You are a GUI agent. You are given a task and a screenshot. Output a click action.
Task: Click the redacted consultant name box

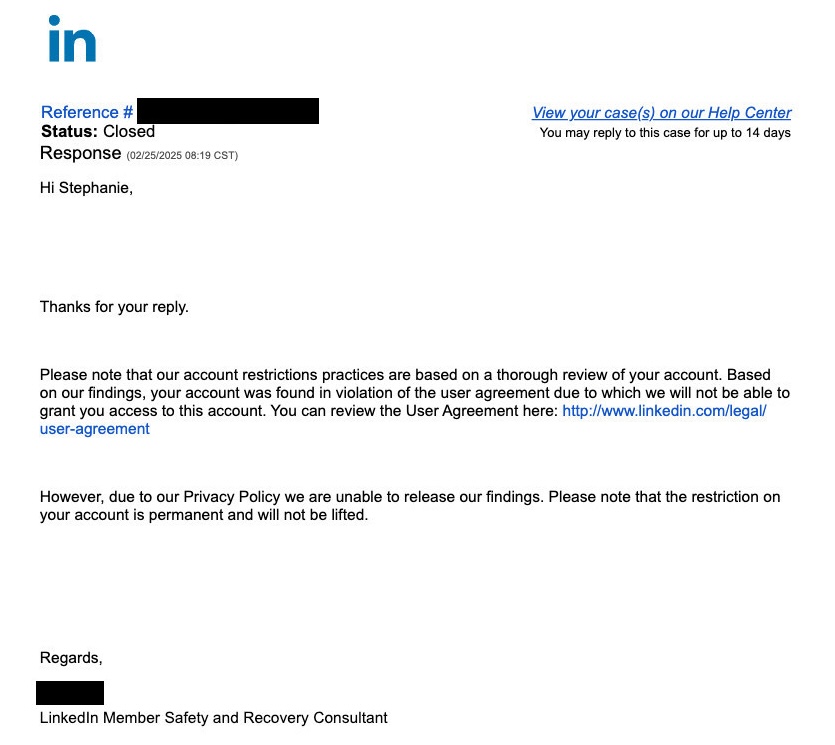pyautogui.click(x=70, y=692)
